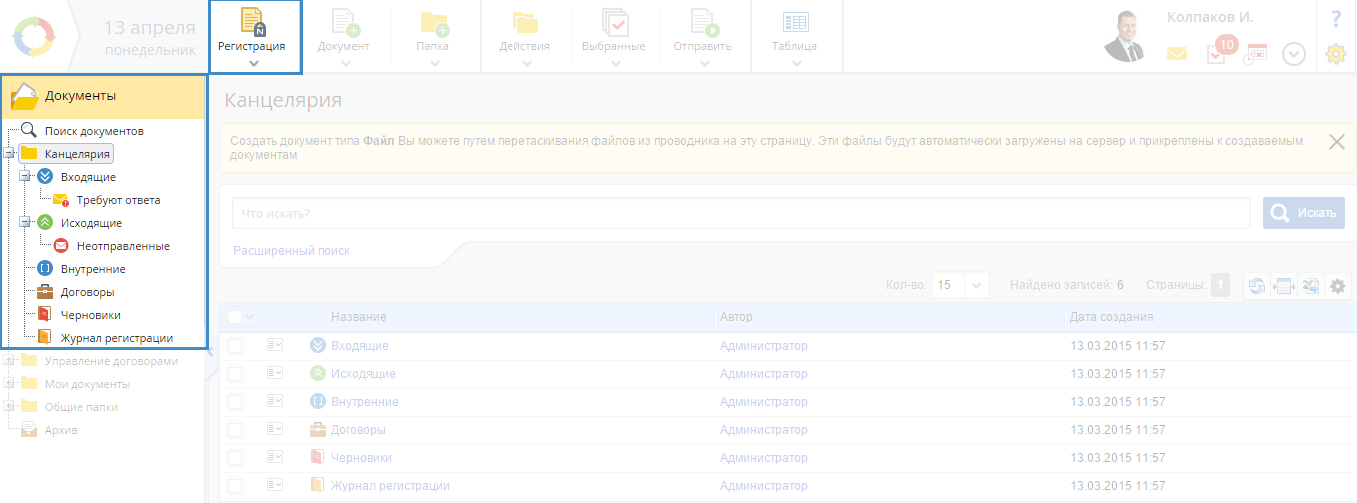The height and width of the screenshot is (503, 1357).
Task: Open the Регистрация toolbar menu
Action: tap(254, 37)
